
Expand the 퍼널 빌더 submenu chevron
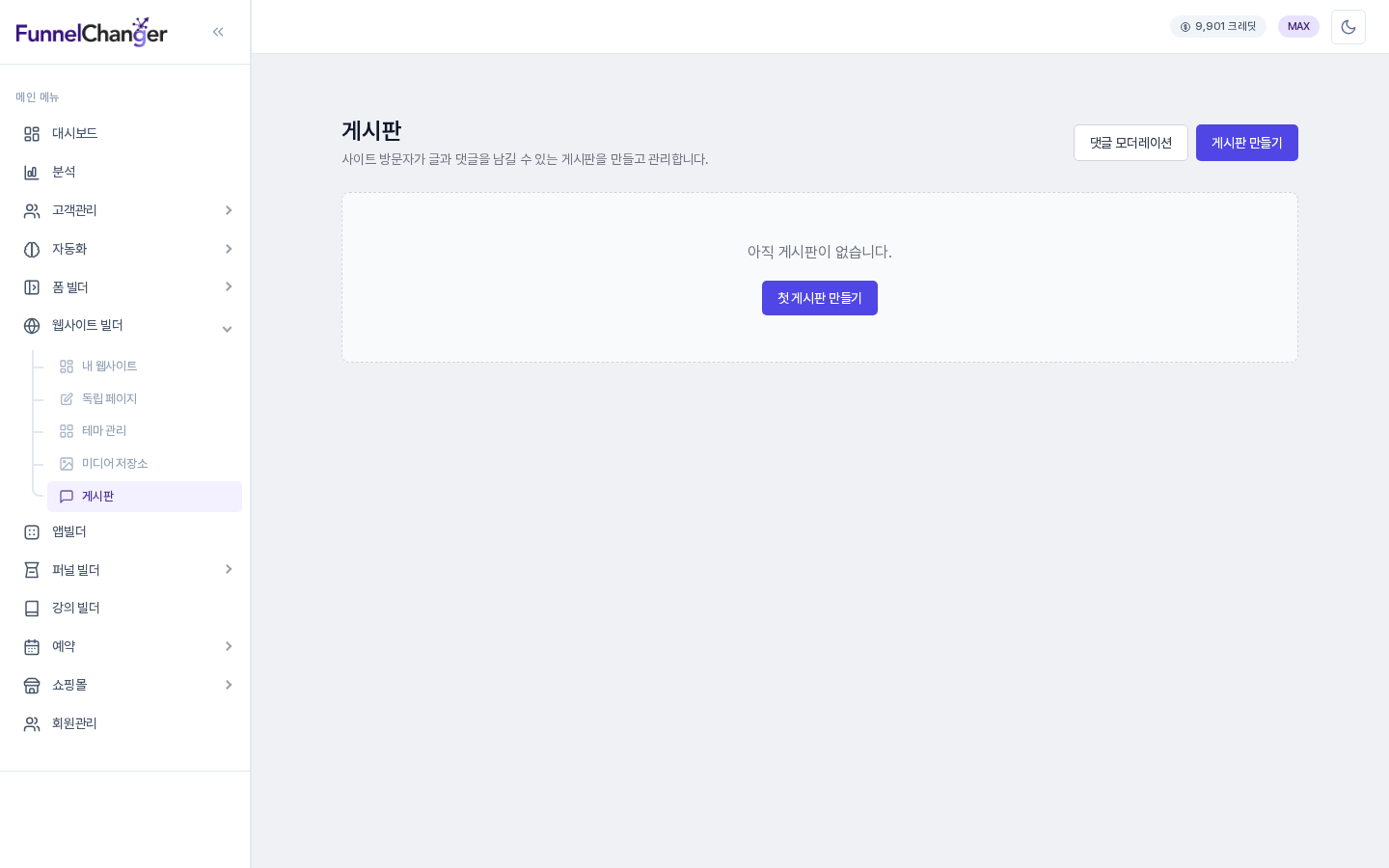[x=229, y=569]
